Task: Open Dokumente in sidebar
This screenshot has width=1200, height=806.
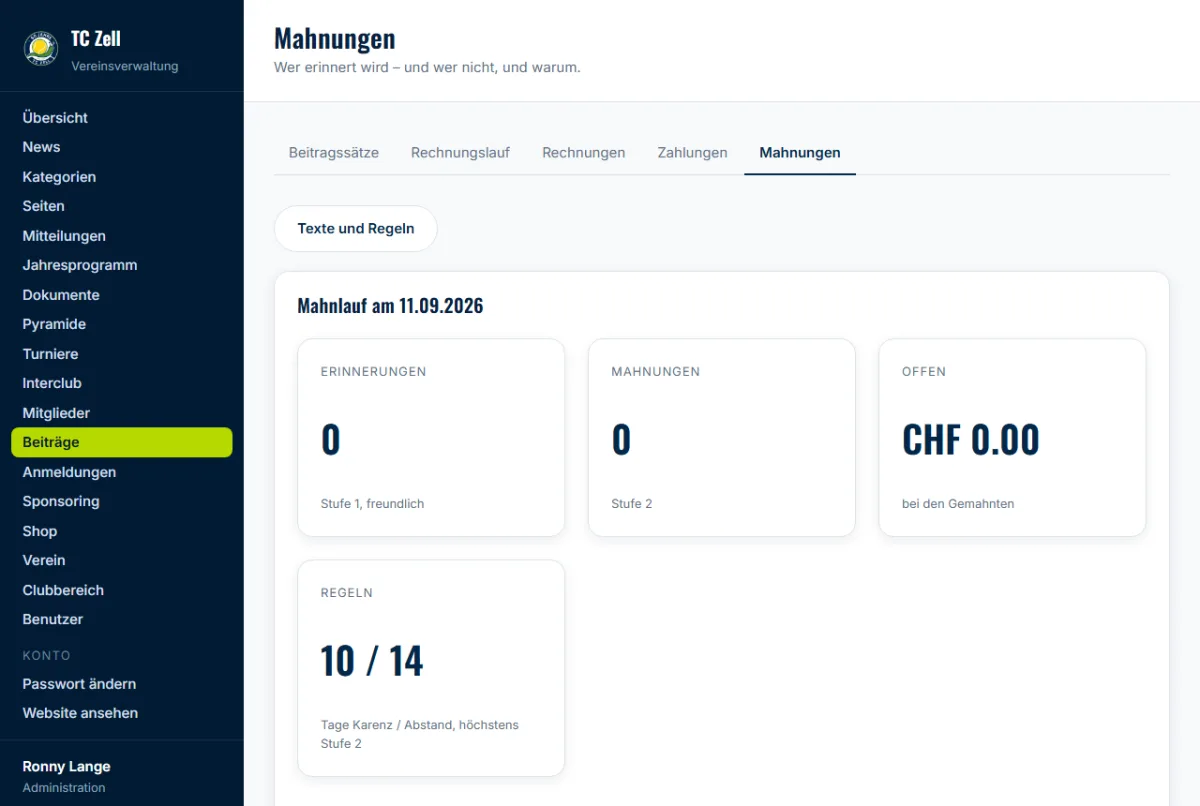Action: pyautogui.click(x=121, y=294)
